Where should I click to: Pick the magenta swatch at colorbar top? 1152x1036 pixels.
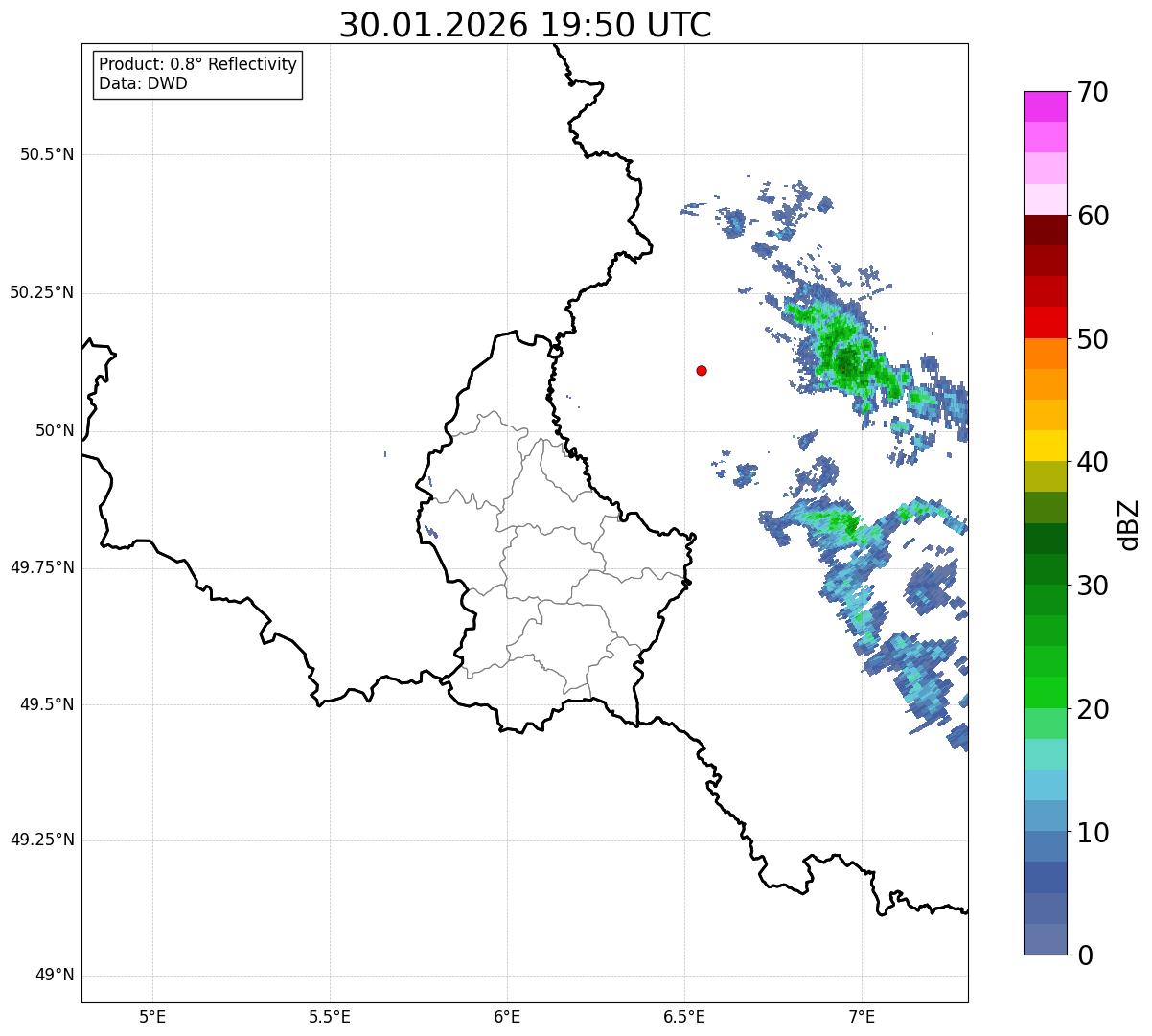[1045, 106]
